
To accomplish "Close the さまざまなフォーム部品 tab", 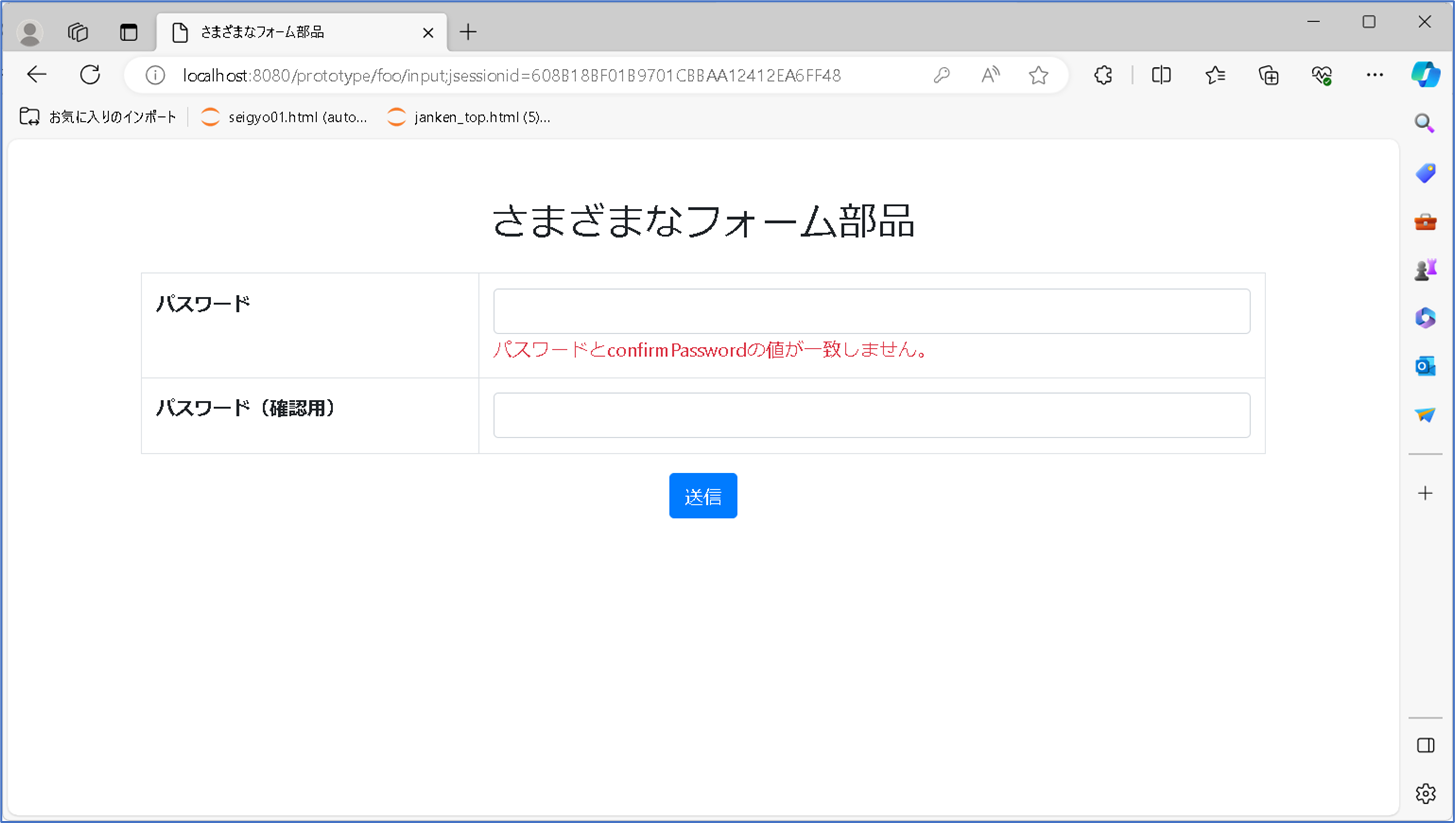I will coord(428,33).
